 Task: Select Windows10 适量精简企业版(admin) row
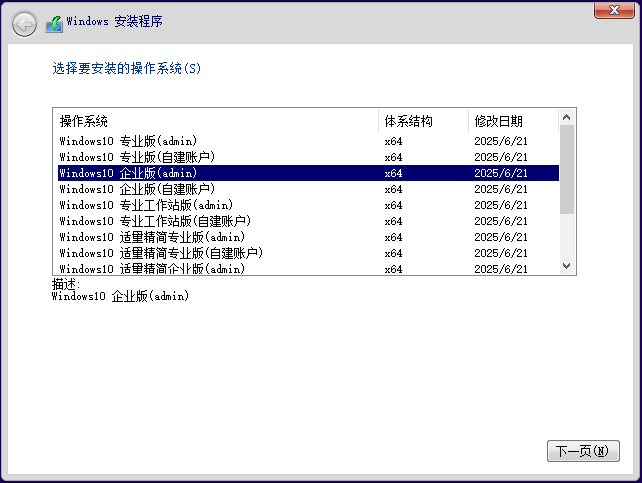pyautogui.click(x=308, y=268)
